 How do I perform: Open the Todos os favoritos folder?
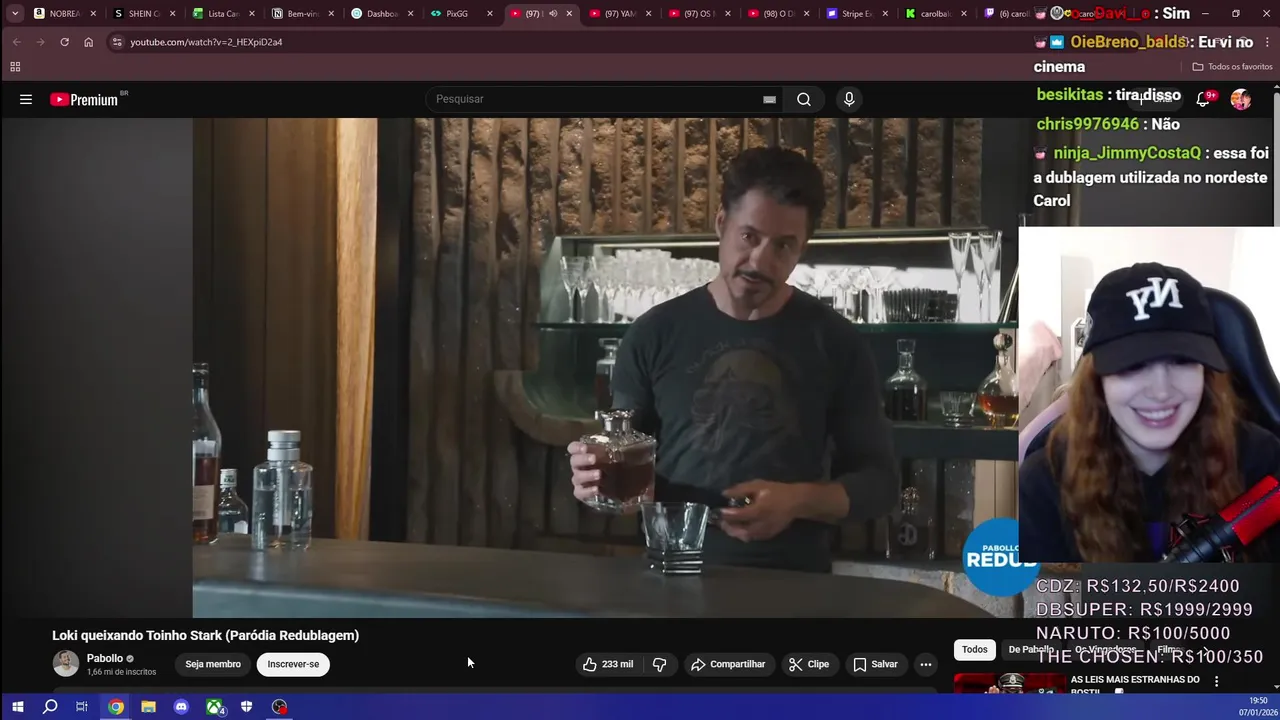[1232, 67]
